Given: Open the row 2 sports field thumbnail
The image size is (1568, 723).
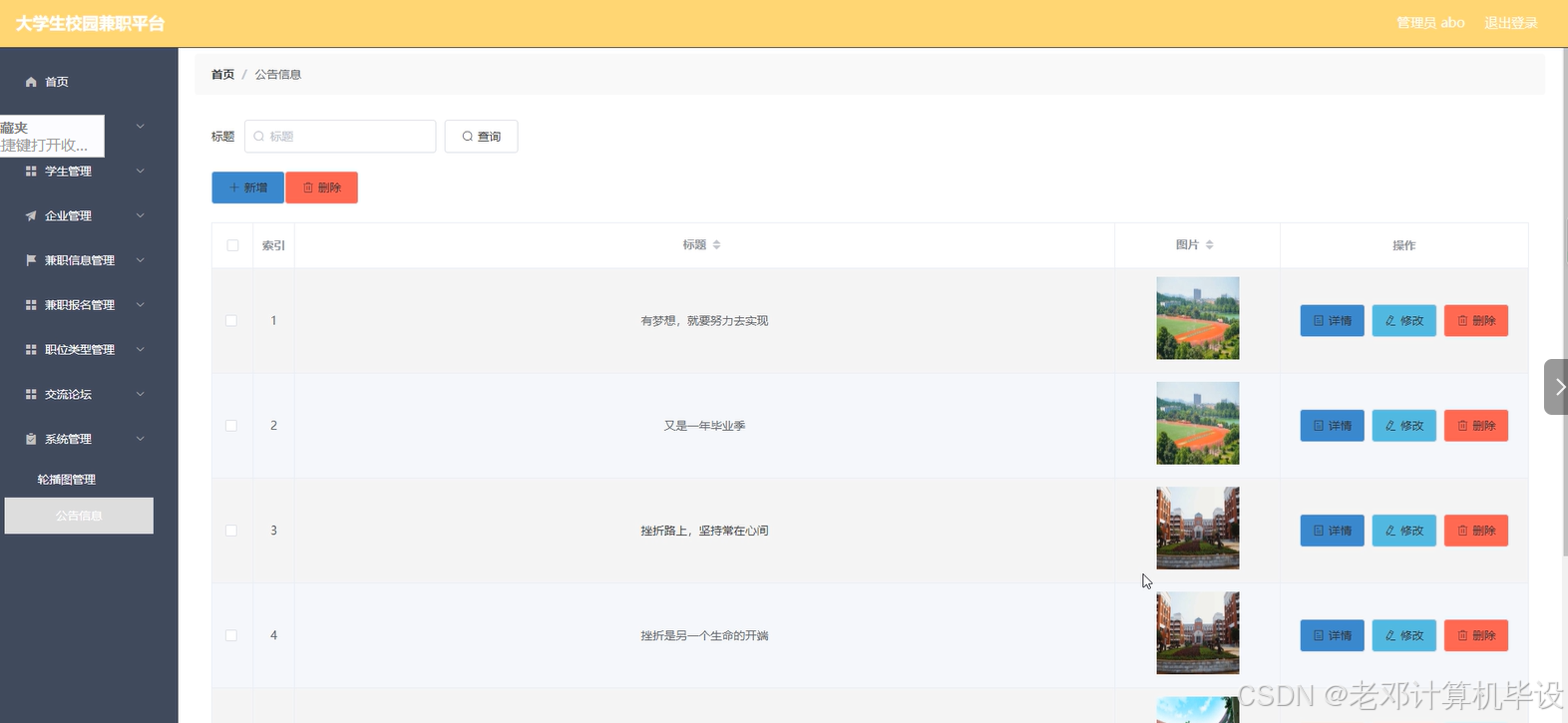Looking at the screenshot, I should point(1198,423).
